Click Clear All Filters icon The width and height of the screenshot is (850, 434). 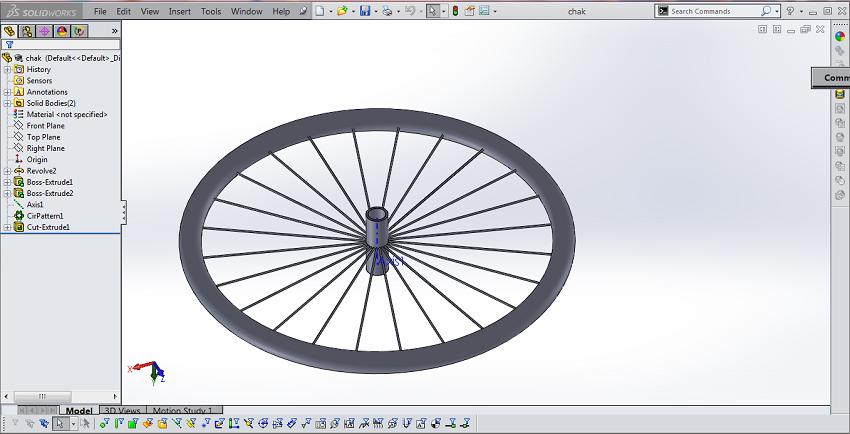29,424
